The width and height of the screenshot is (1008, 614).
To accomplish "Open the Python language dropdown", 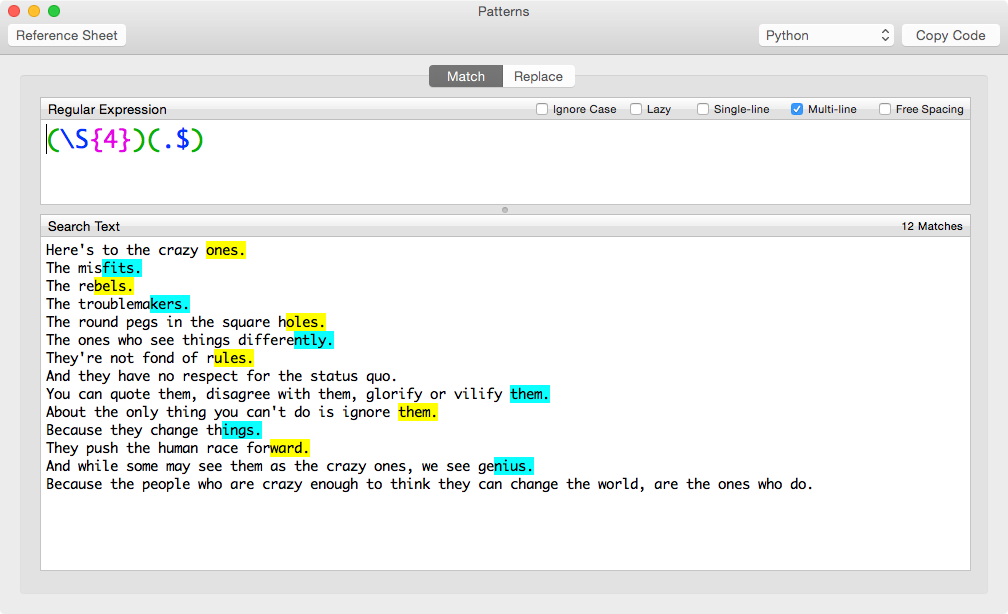I will tap(826, 35).
